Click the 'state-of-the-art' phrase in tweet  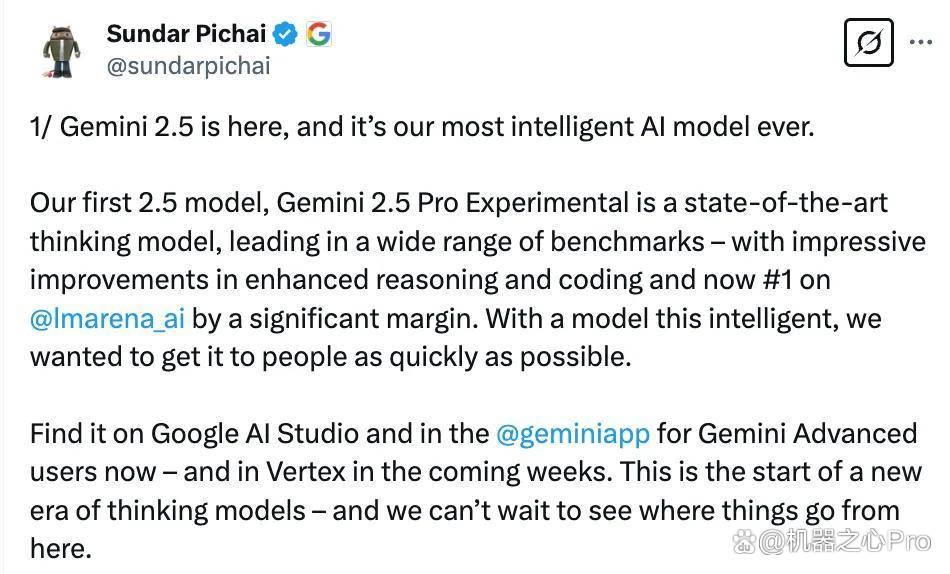(x=786, y=203)
